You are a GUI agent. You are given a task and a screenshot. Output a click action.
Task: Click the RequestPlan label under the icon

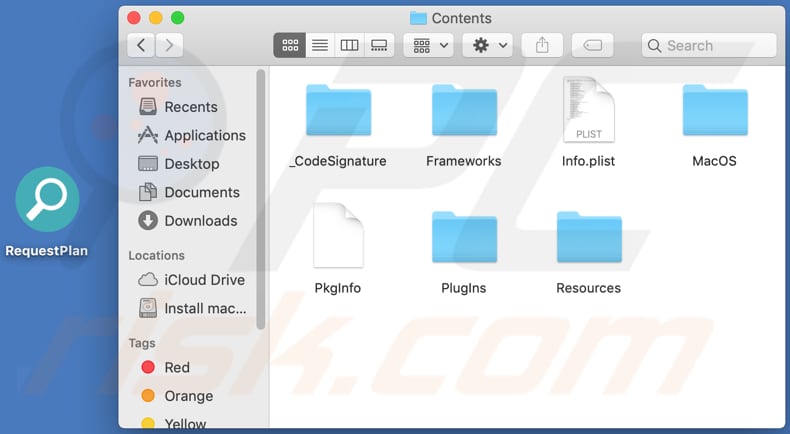[x=46, y=251]
